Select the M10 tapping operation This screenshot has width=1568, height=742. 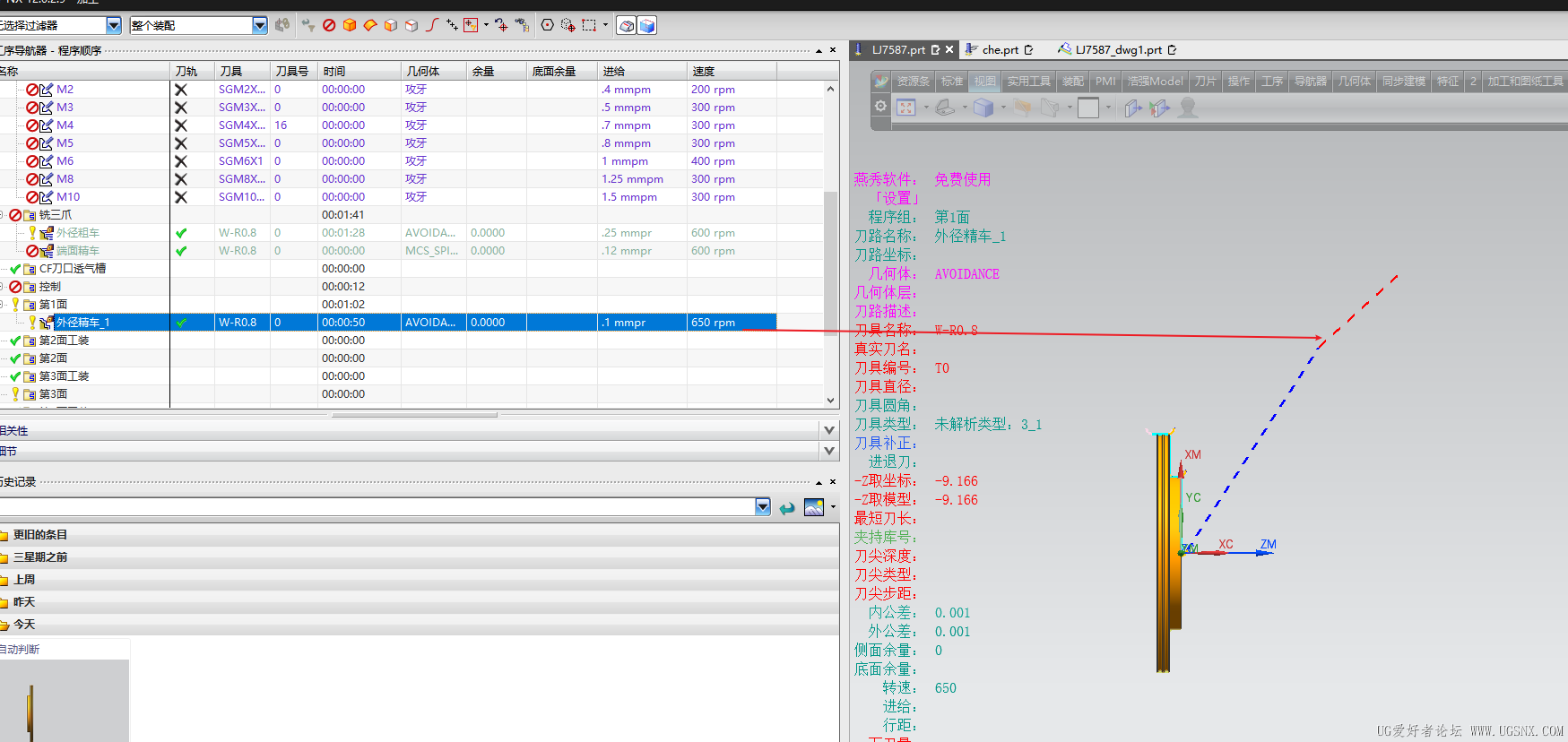coord(68,196)
